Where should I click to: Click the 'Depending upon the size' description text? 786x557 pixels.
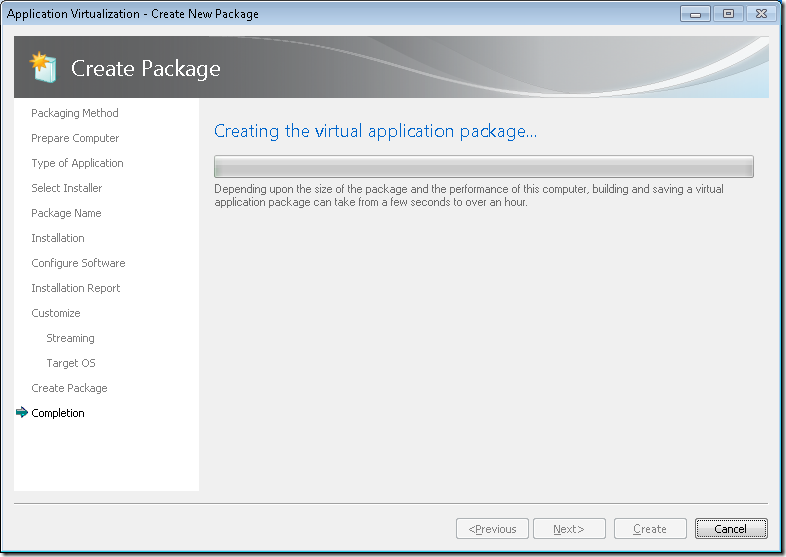click(x=469, y=196)
